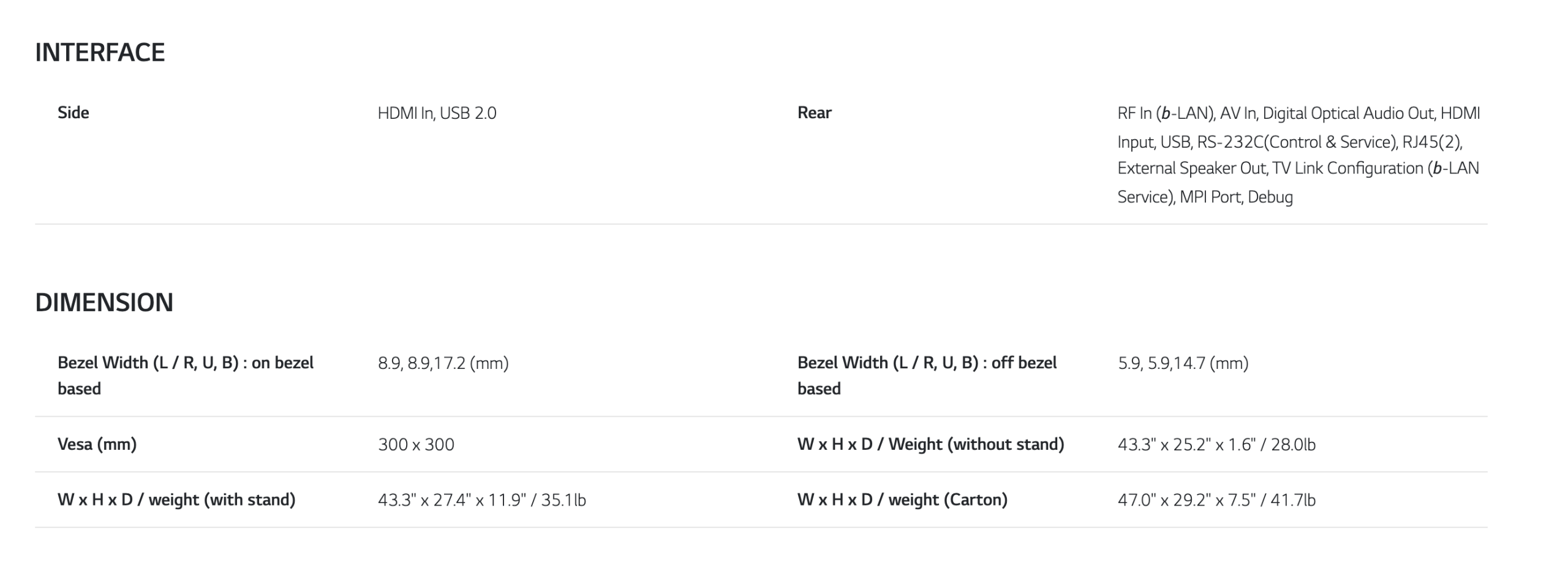The width and height of the screenshot is (1568, 576).
Task: Click the 5.9, 5.9, 14.7 (mm) value
Action: [1183, 363]
